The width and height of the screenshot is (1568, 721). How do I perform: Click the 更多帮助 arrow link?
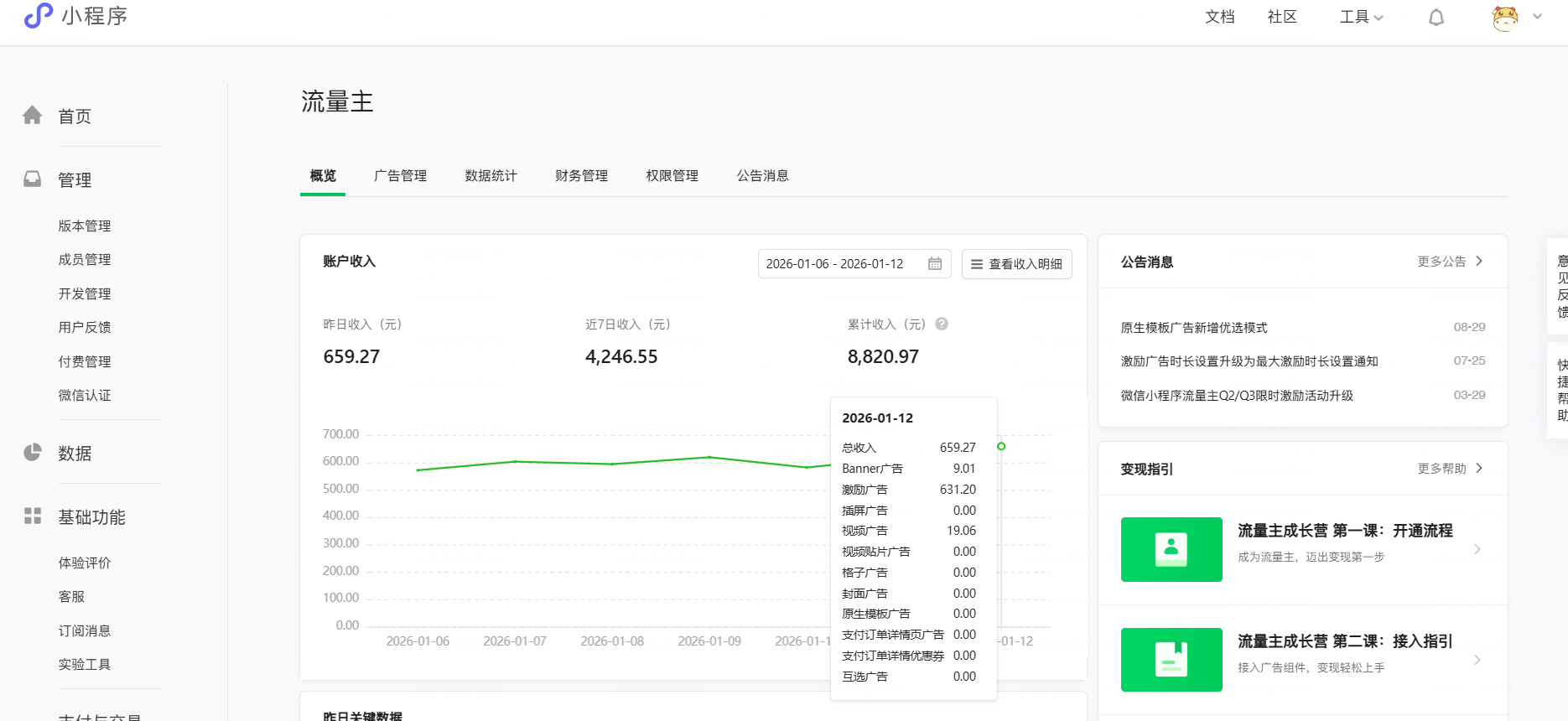[1451, 469]
